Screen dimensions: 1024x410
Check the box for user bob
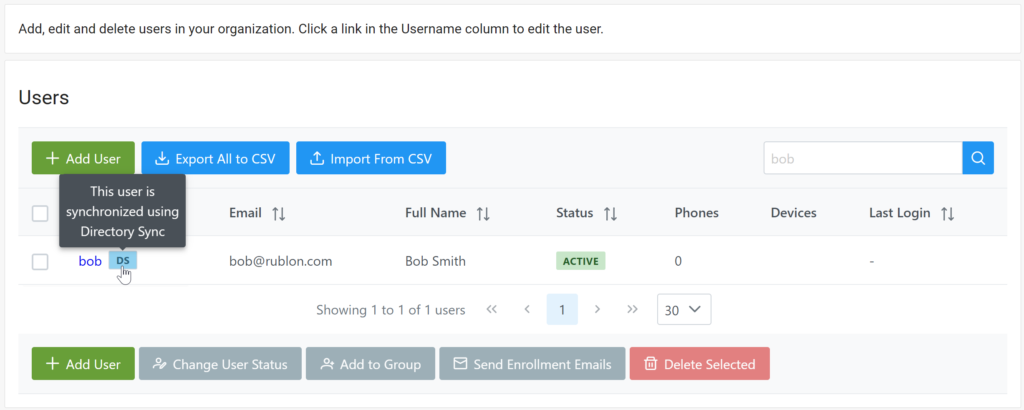point(40,261)
